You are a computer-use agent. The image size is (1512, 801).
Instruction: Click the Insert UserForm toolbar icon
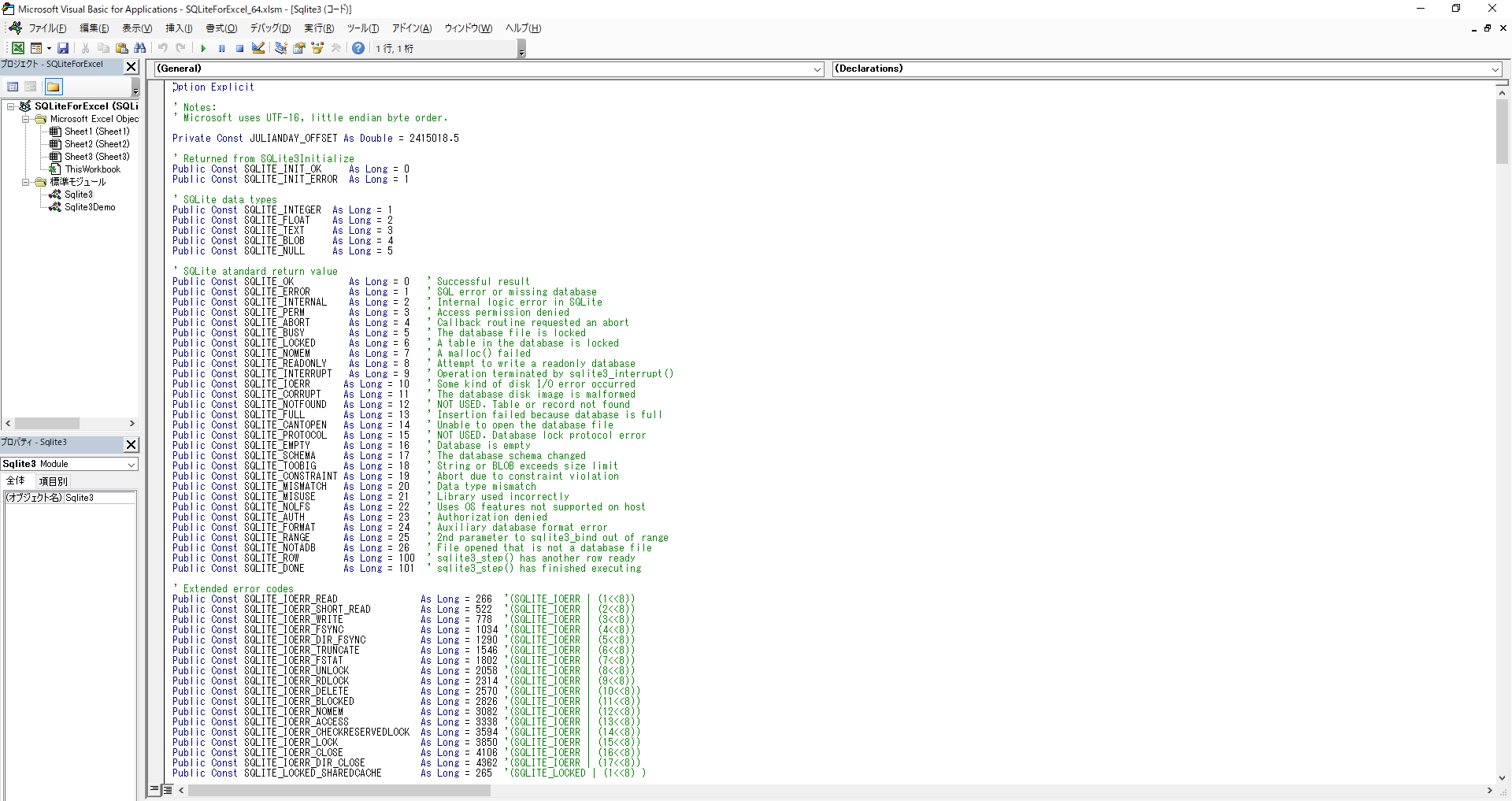[x=35, y=48]
